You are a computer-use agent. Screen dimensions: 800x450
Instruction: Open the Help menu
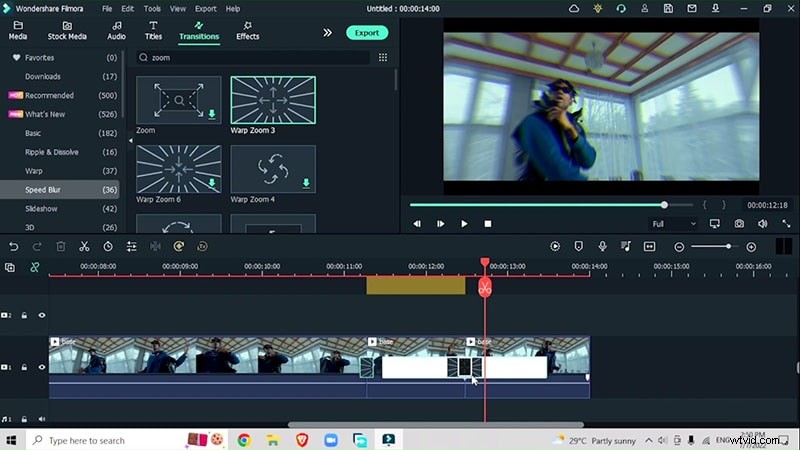233,9
